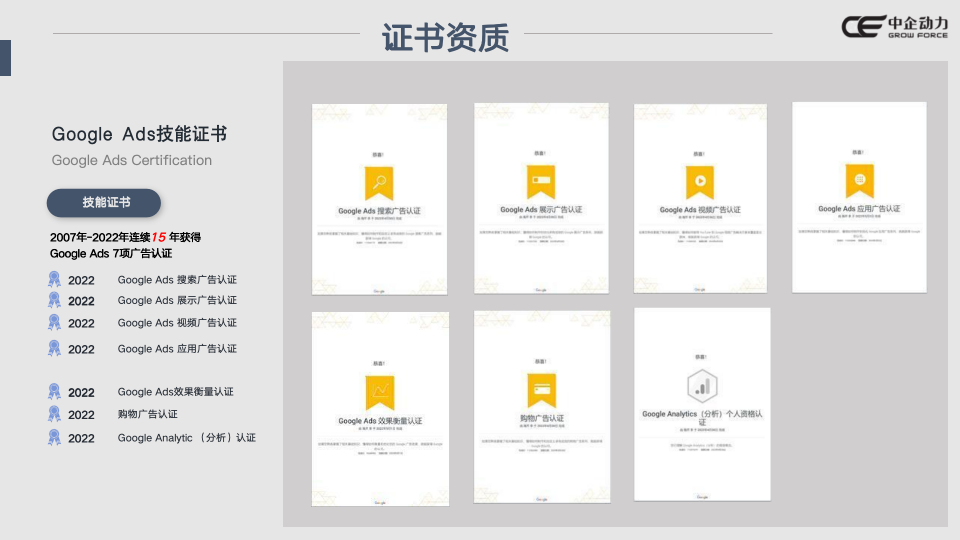960x540 pixels.
Task: Click the 技能证书 pill button
Action: [104, 203]
